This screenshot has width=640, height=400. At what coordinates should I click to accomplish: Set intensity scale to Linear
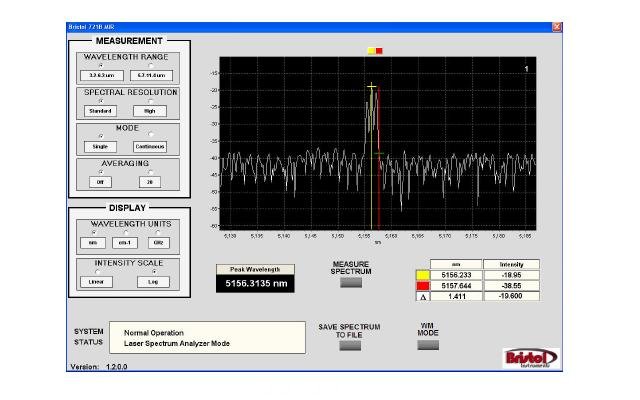[x=97, y=282]
